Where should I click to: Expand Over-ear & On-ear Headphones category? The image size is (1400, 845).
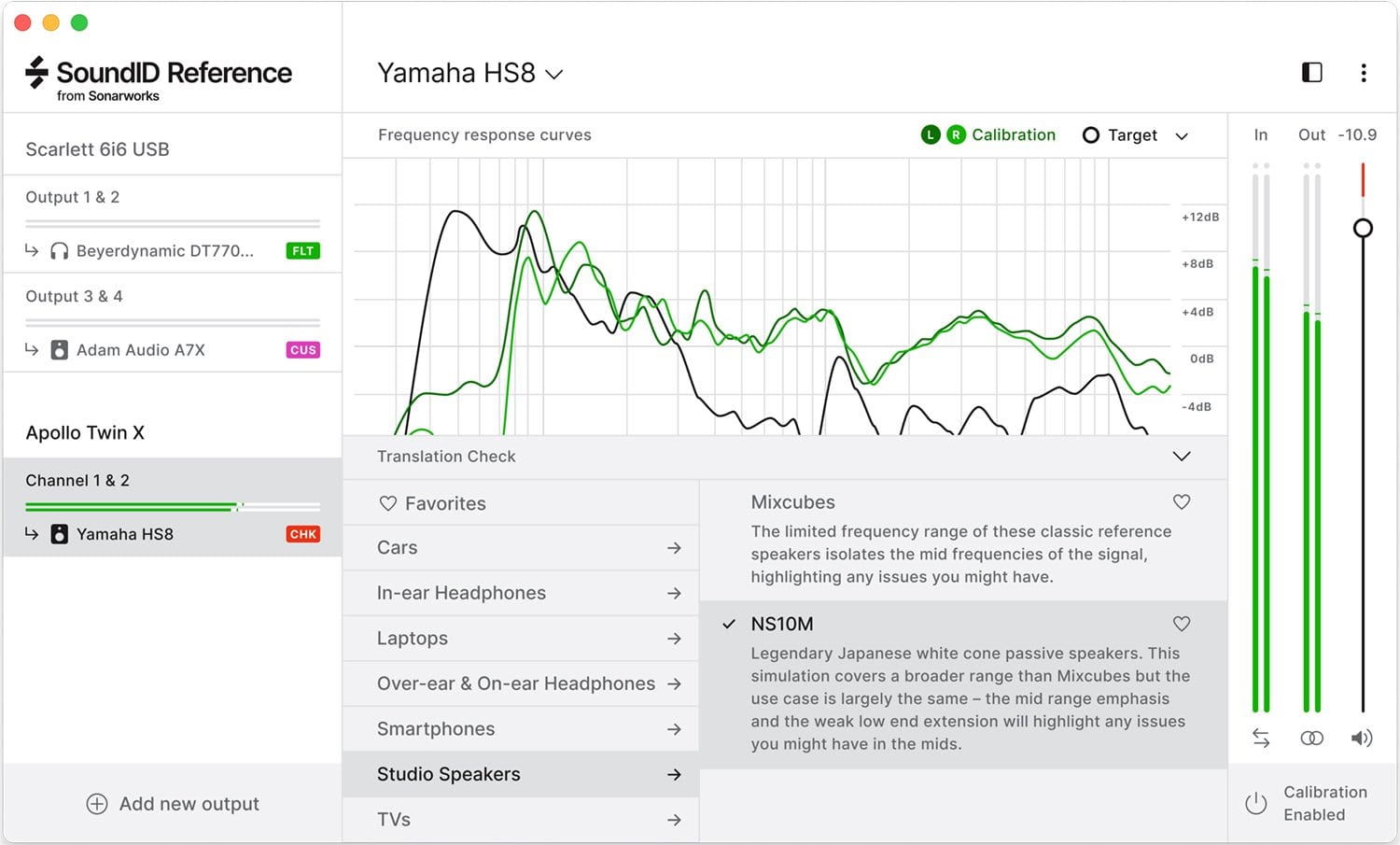coord(521,683)
